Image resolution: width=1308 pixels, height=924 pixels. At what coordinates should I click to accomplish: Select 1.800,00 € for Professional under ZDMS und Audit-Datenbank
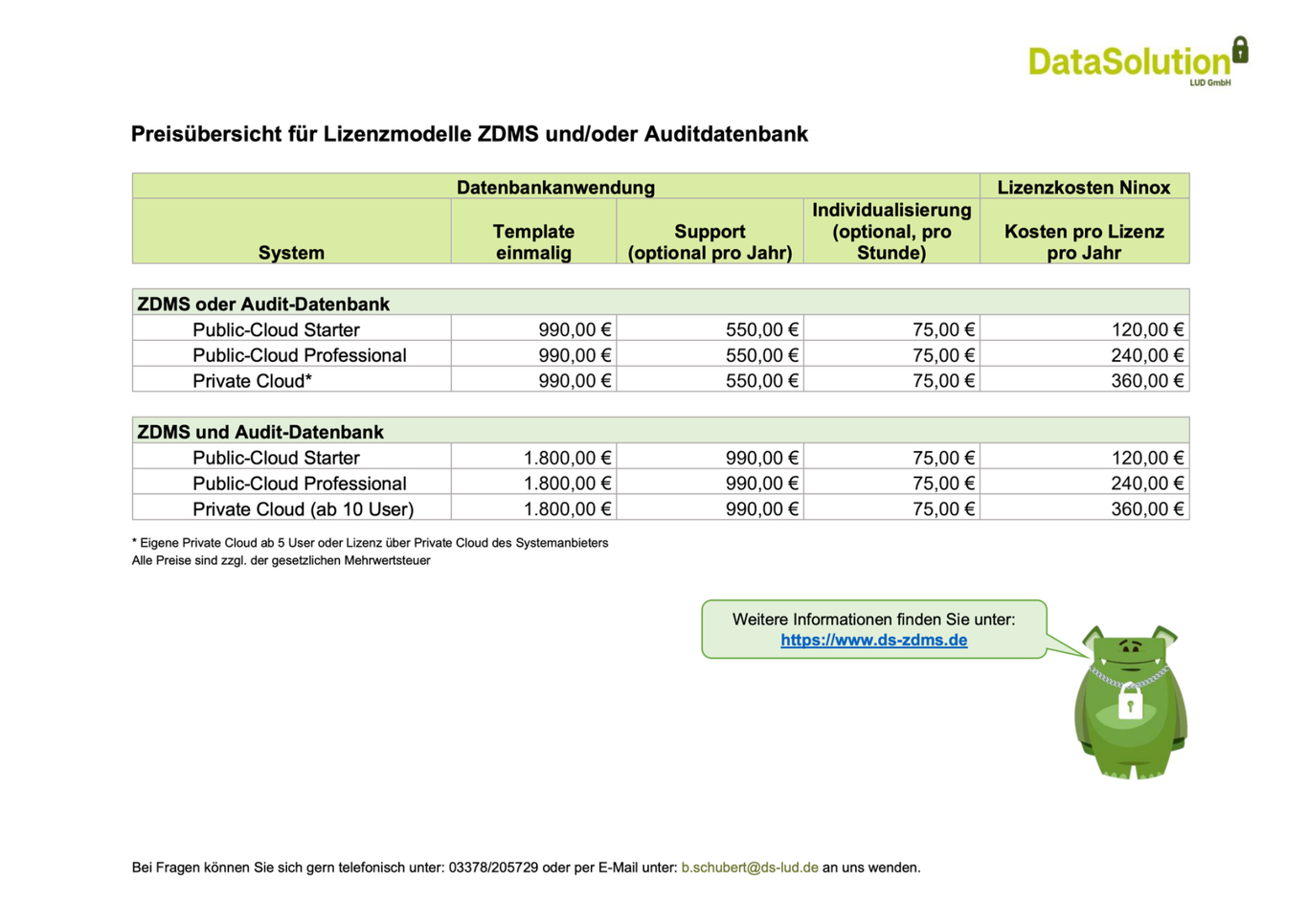[567, 484]
